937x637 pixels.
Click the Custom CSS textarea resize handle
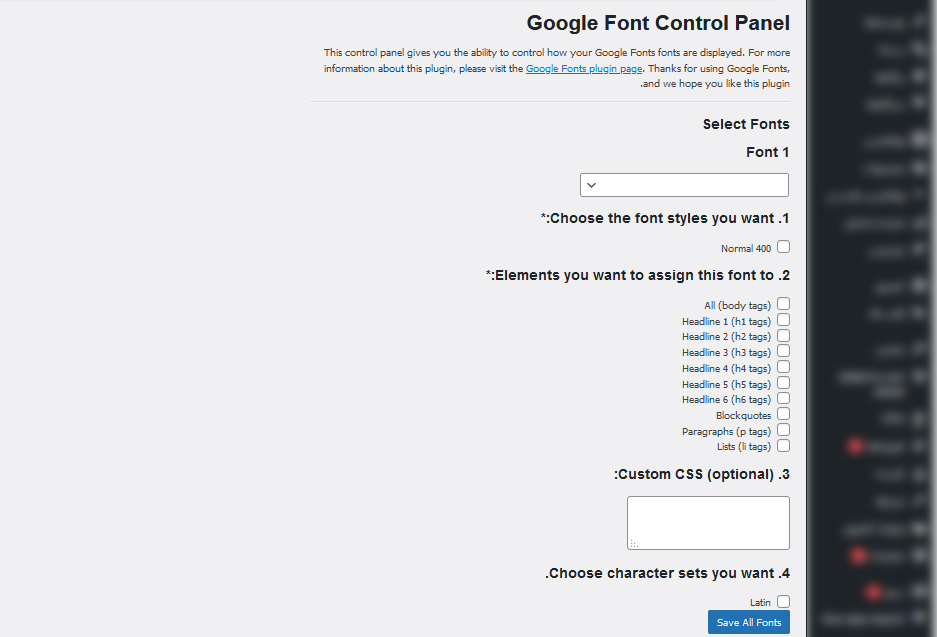(634, 544)
